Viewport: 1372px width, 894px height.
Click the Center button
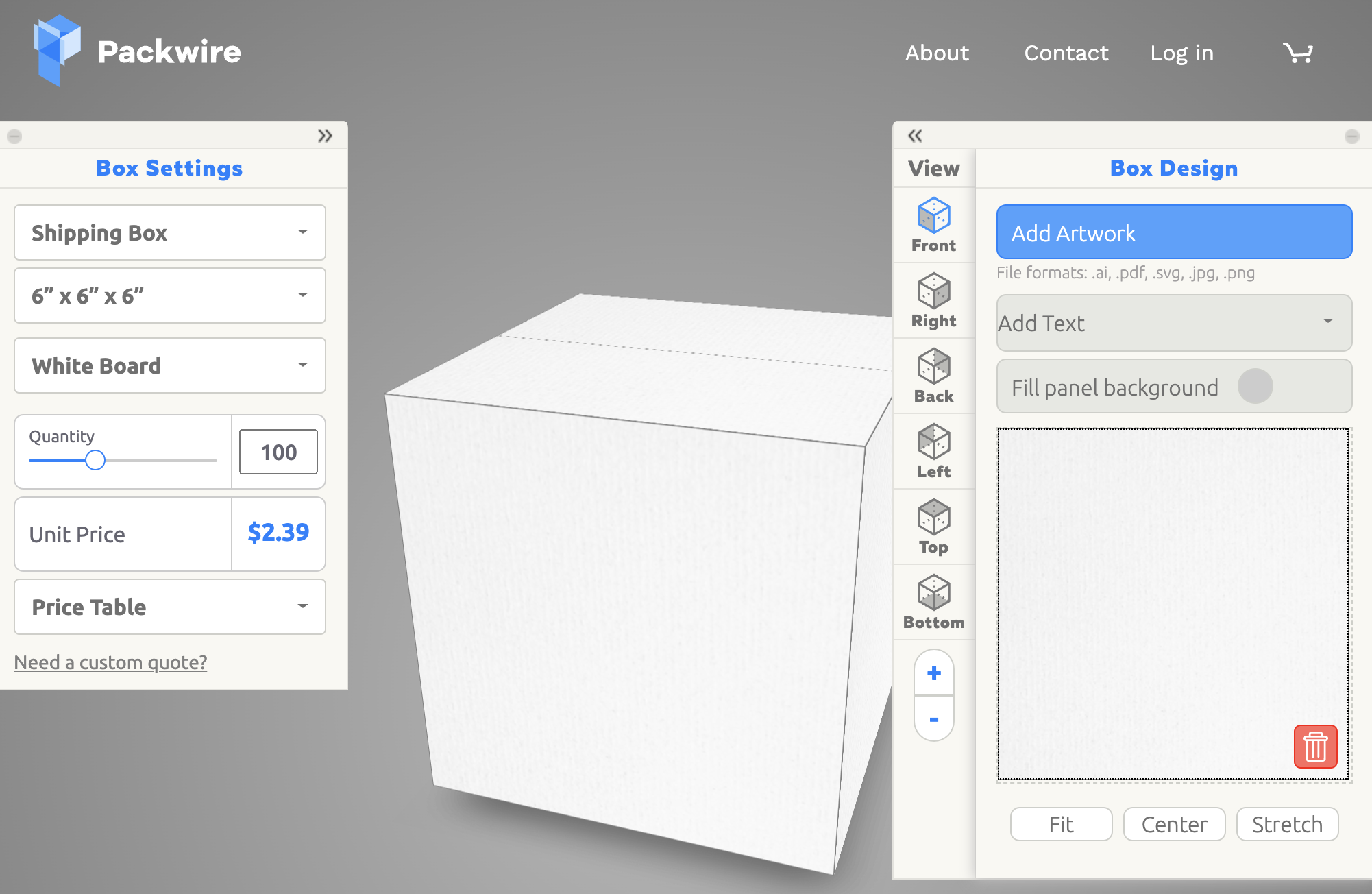coord(1174,824)
